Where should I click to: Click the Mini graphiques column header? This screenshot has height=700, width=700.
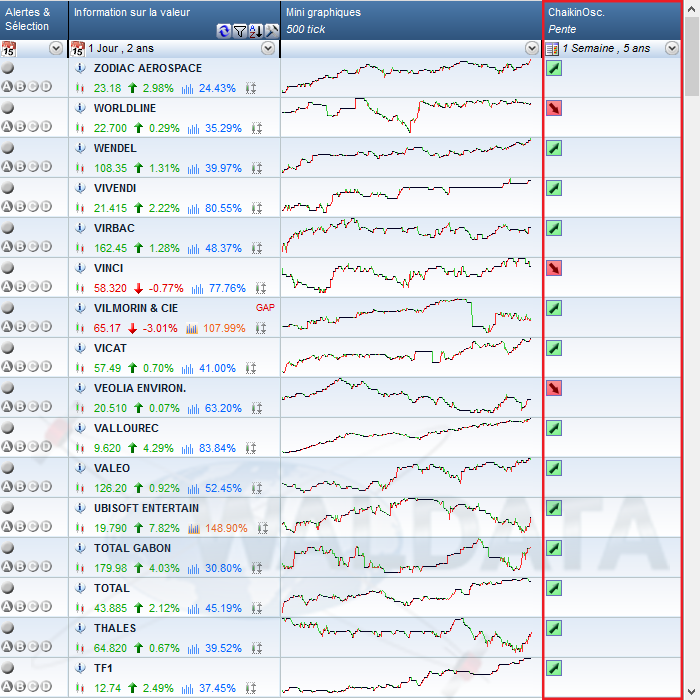411,20
